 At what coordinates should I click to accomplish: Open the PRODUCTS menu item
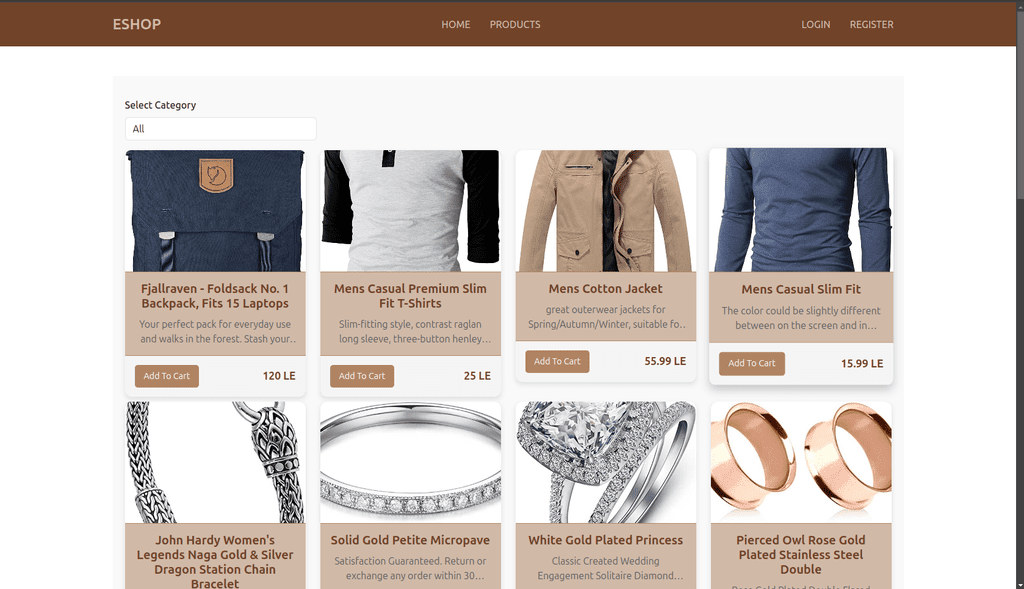pyautogui.click(x=515, y=24)
